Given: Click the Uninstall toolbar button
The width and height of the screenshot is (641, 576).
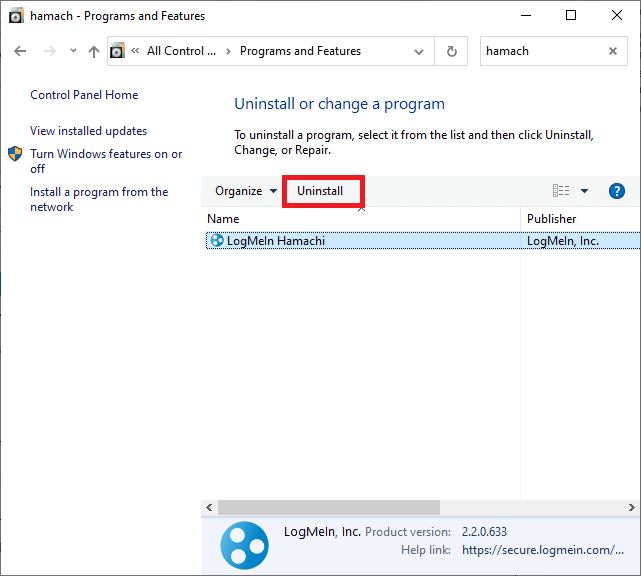Looking at the screenshot, I should pos(320,191).
